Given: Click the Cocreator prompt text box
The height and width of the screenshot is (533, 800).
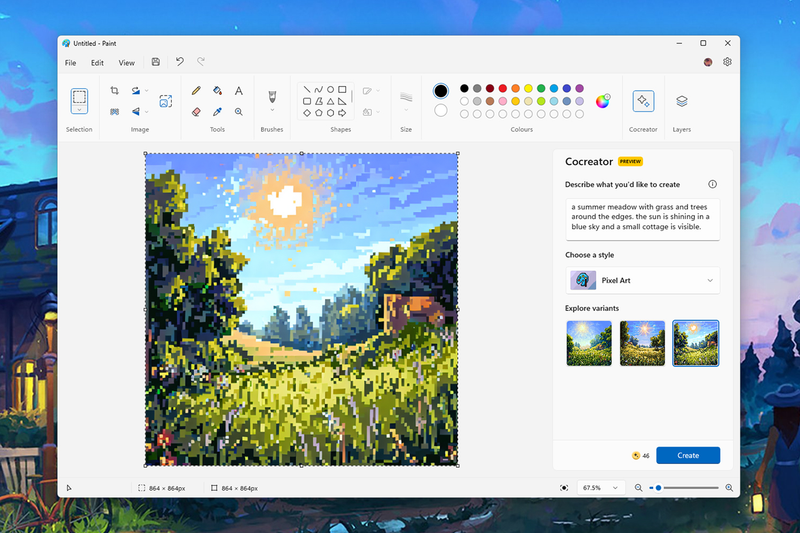Looking at the screenshot, I should click(642, 219).
